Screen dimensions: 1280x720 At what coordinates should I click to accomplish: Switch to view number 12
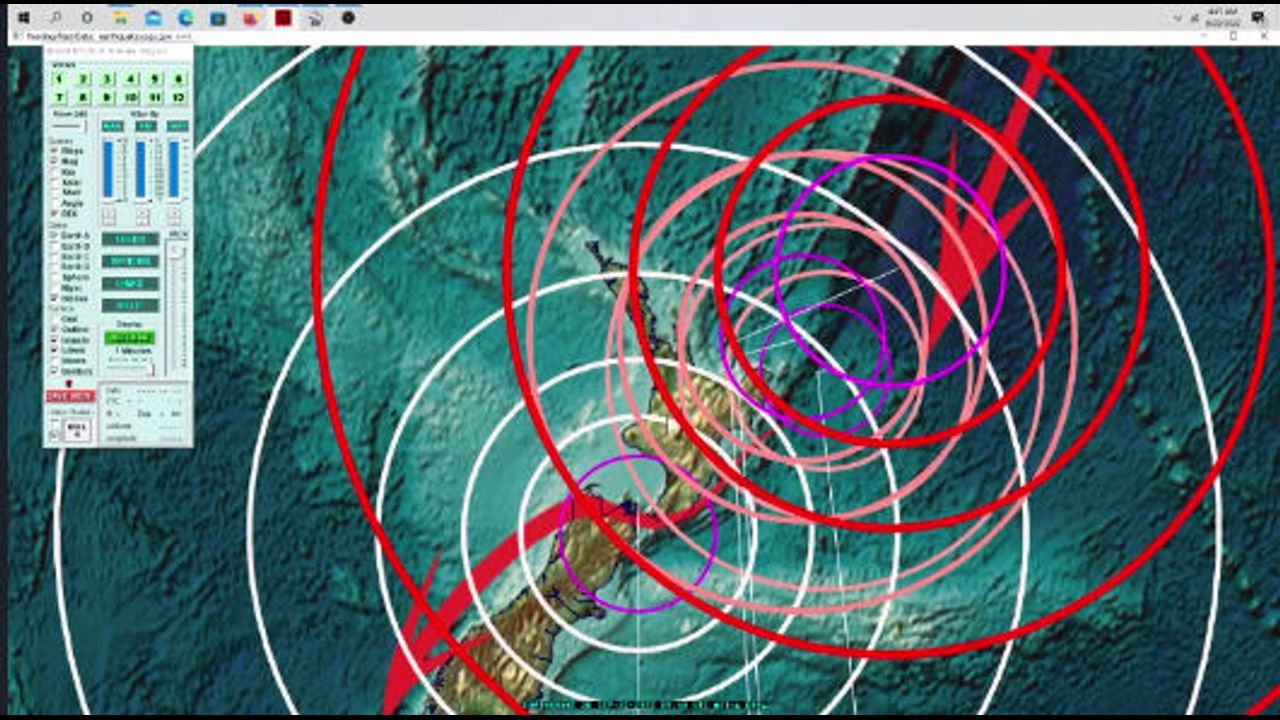click(x=179, y=97)
